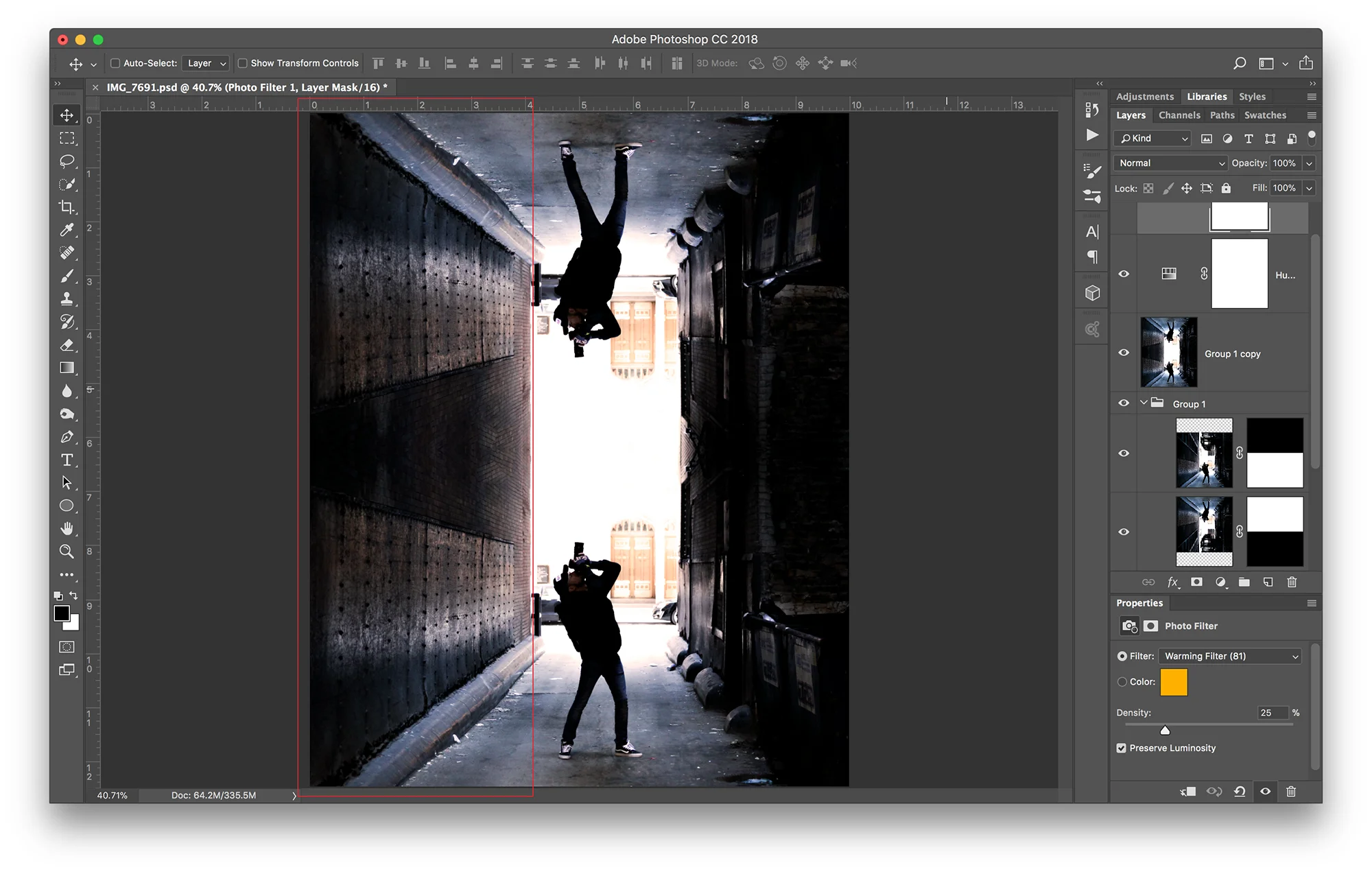Click the foreground color swatch
This screenshot has width=1372, height=874.
coord(62,613)
